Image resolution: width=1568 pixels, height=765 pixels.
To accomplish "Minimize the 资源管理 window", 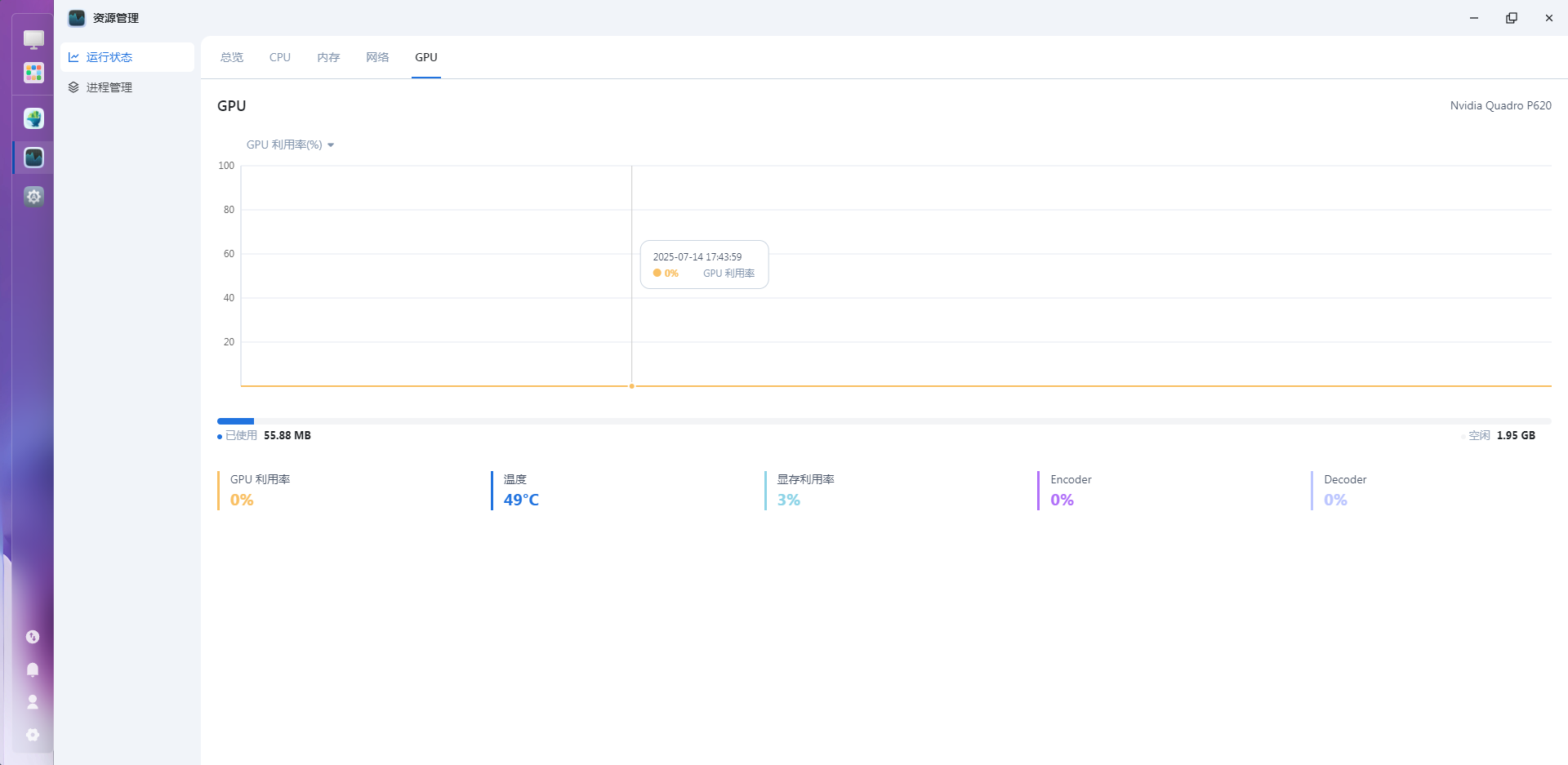I will pyautogui.click(x=1474, y=18).
